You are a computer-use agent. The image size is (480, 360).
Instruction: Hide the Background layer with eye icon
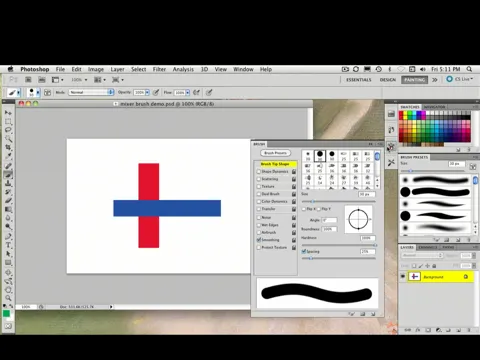tap(403, 276)
